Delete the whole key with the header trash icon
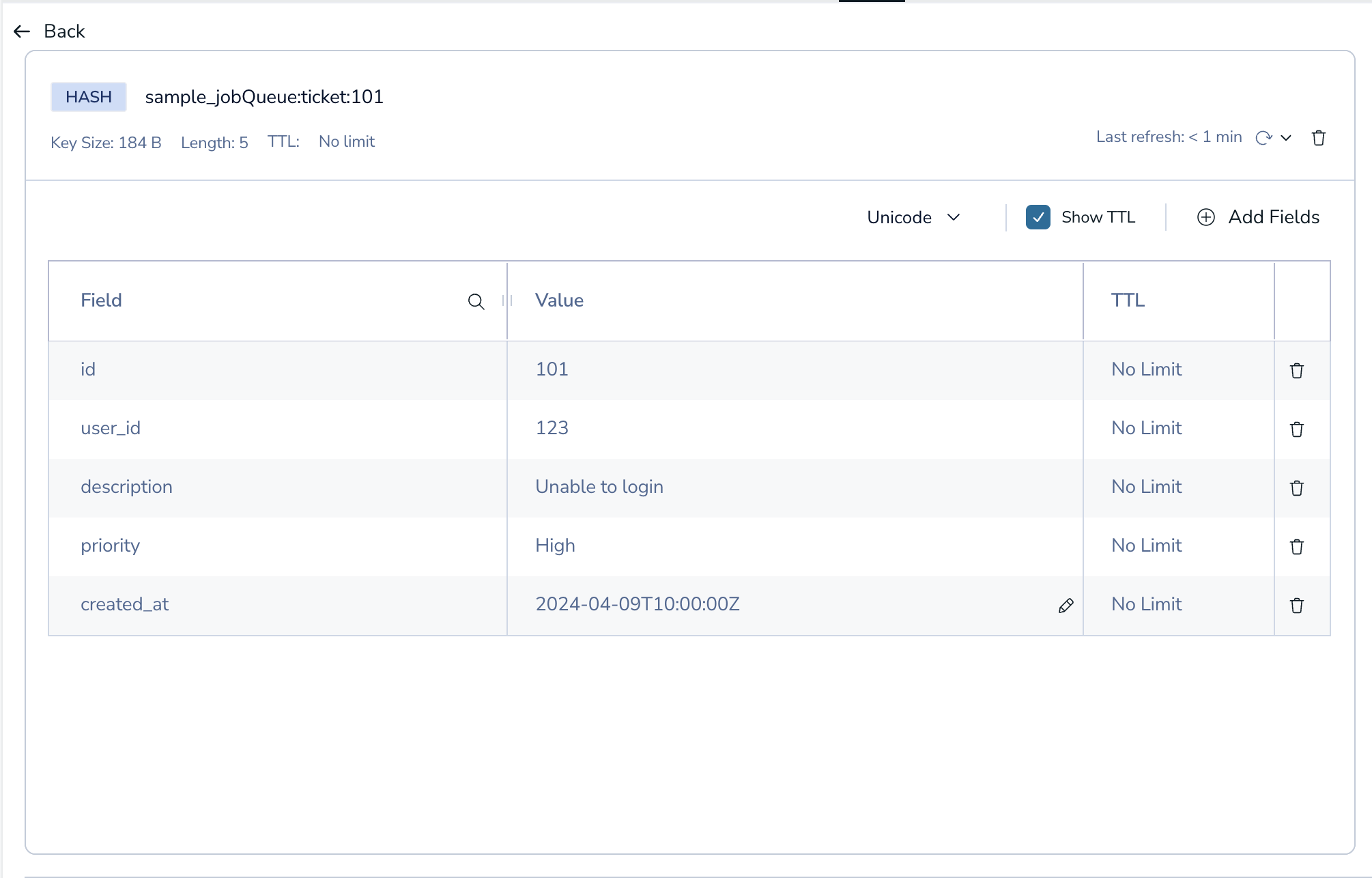The width and height of the screenshot is (1372, 878). [x=1319, y=138]
